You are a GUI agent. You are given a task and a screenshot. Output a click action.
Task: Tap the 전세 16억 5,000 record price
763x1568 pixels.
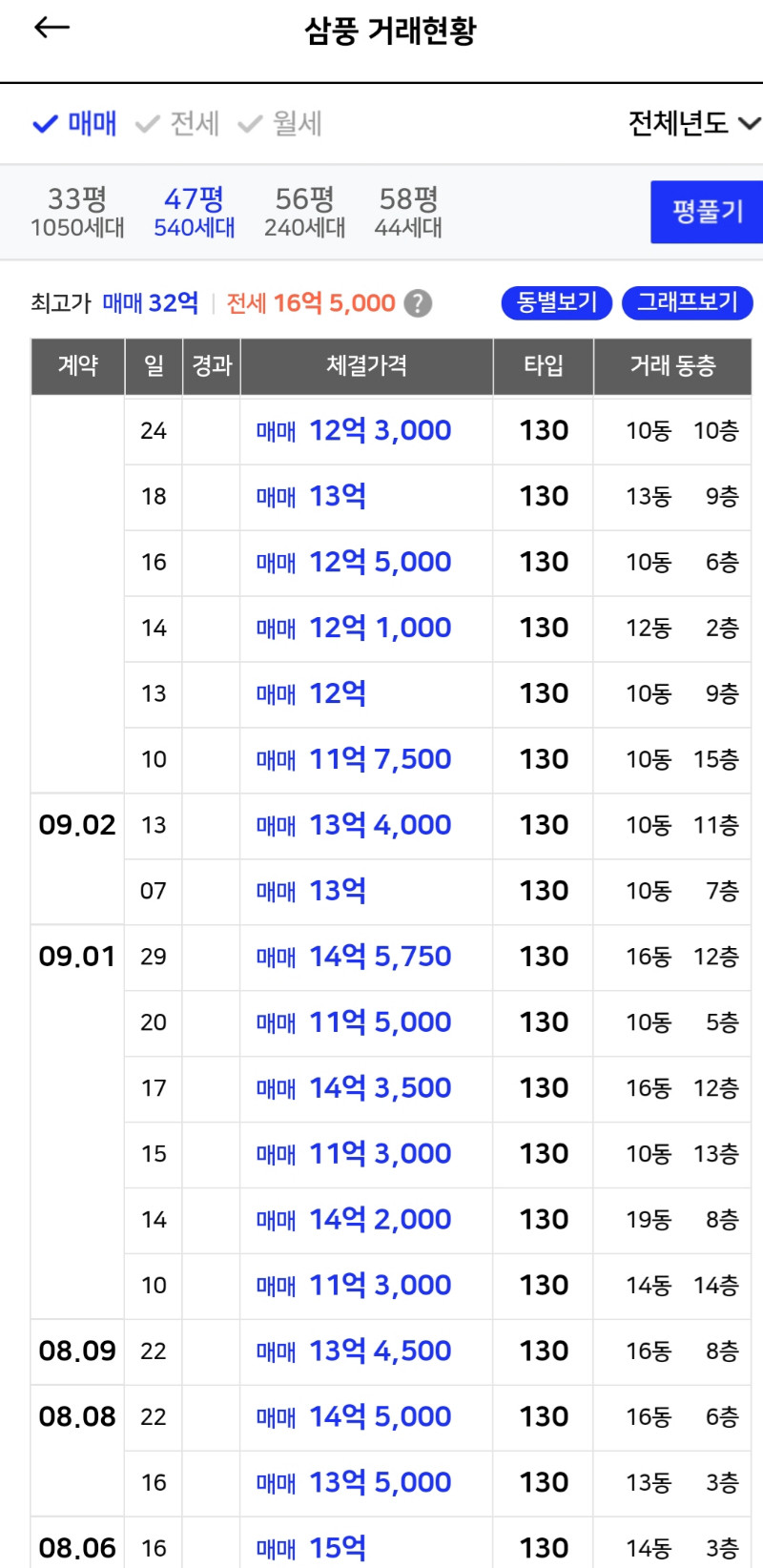pos(311,303)
